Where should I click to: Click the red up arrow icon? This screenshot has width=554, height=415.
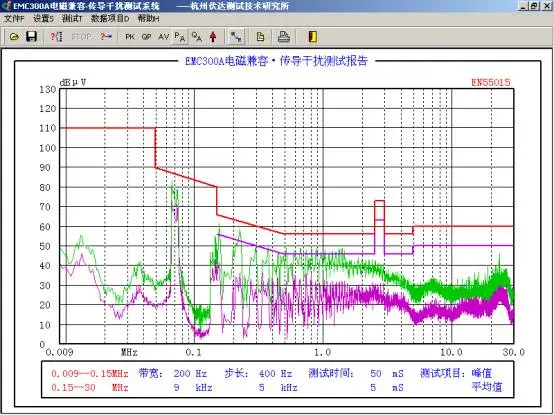coord(213,36)
